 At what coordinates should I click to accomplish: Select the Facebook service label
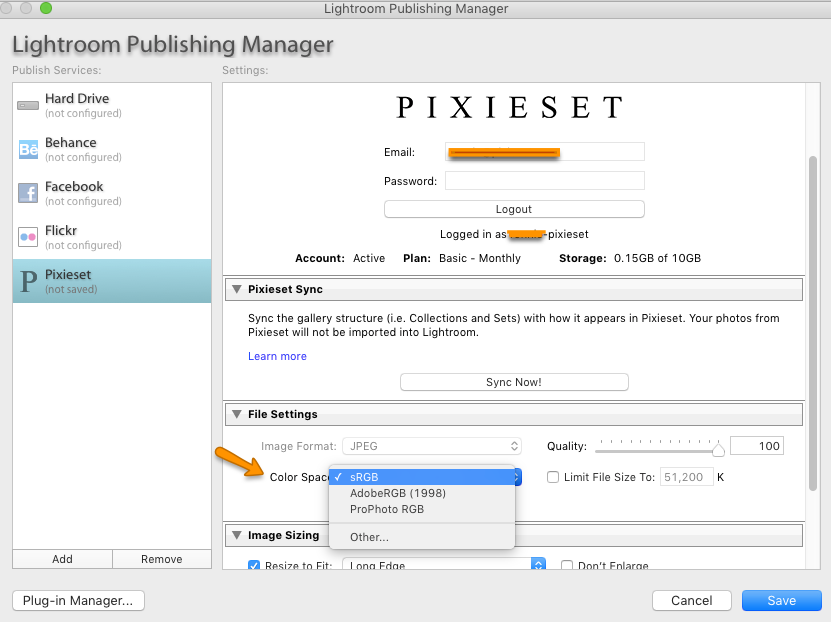point(74,186)
